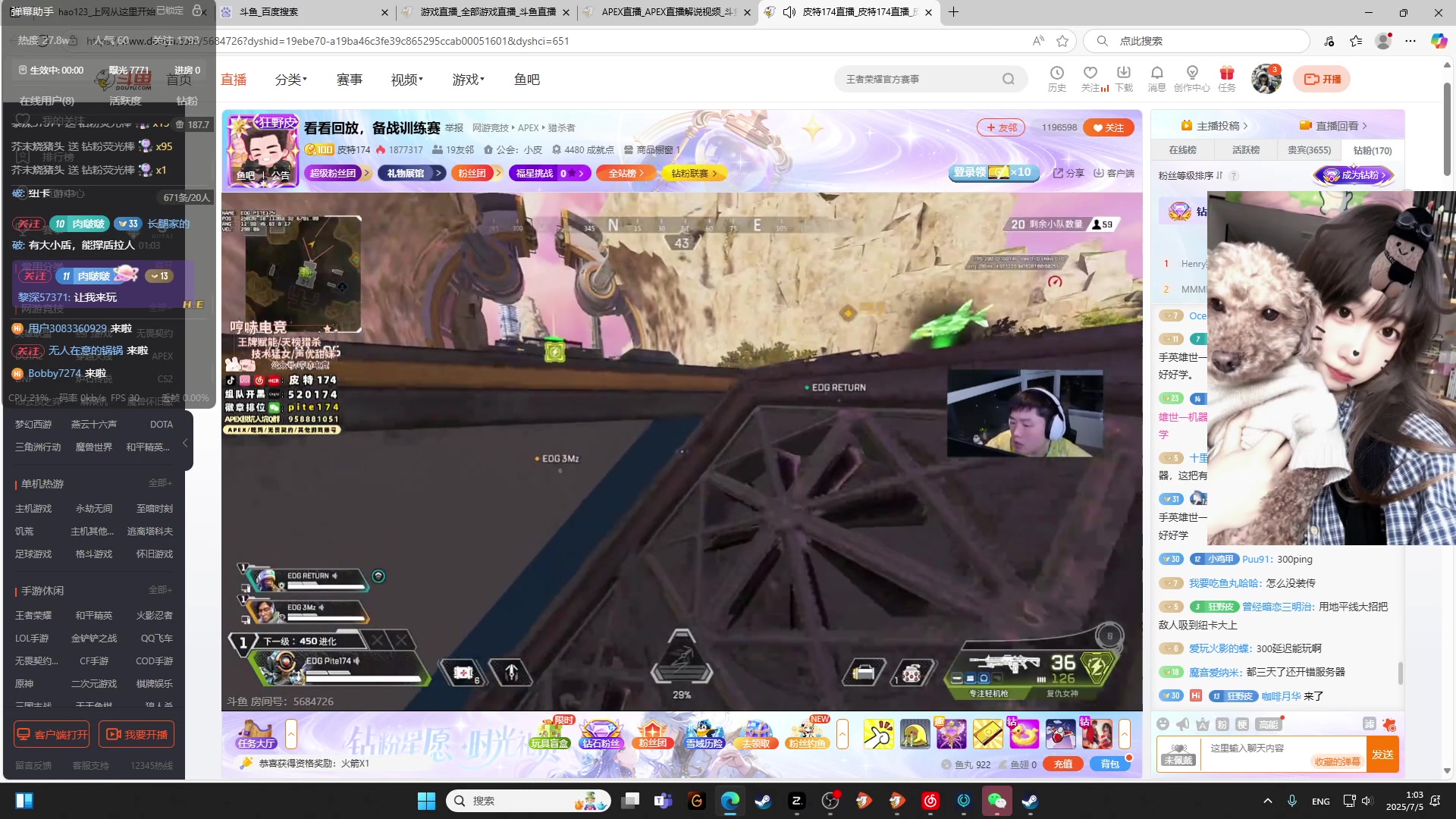1456x819 pixels.
Task: Open the 赛事 navigation item
Action: coord(349,80)
